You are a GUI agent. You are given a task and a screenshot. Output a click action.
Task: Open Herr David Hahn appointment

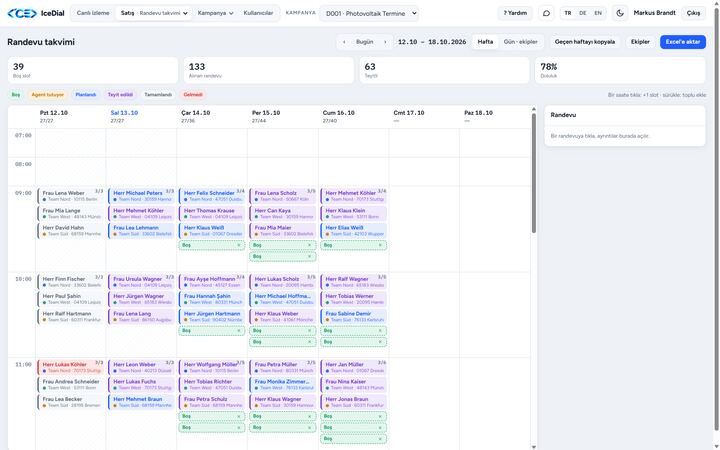pyautogui.click(x=71, y=231)
